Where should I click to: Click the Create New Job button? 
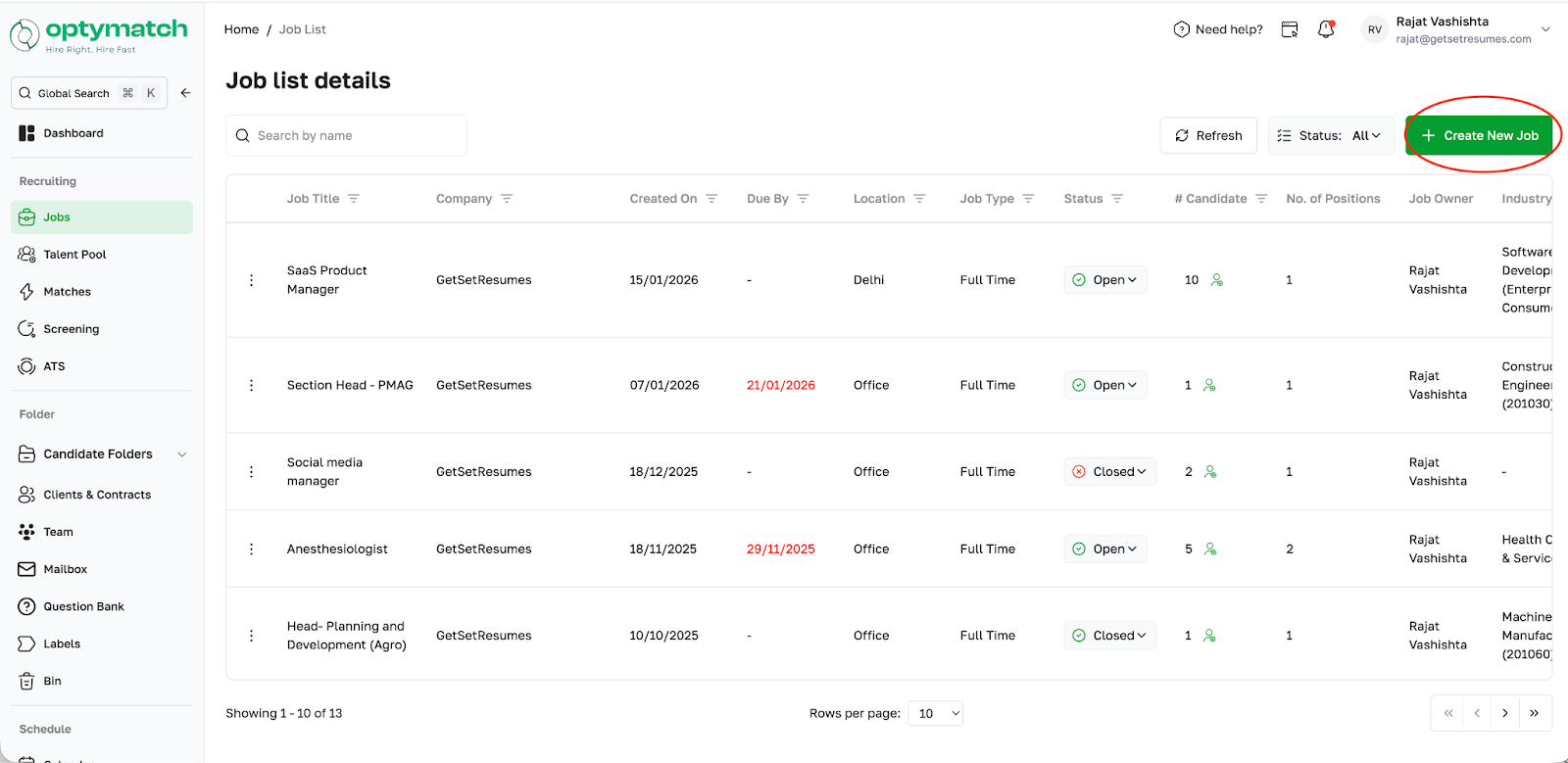pos(1480,136)
